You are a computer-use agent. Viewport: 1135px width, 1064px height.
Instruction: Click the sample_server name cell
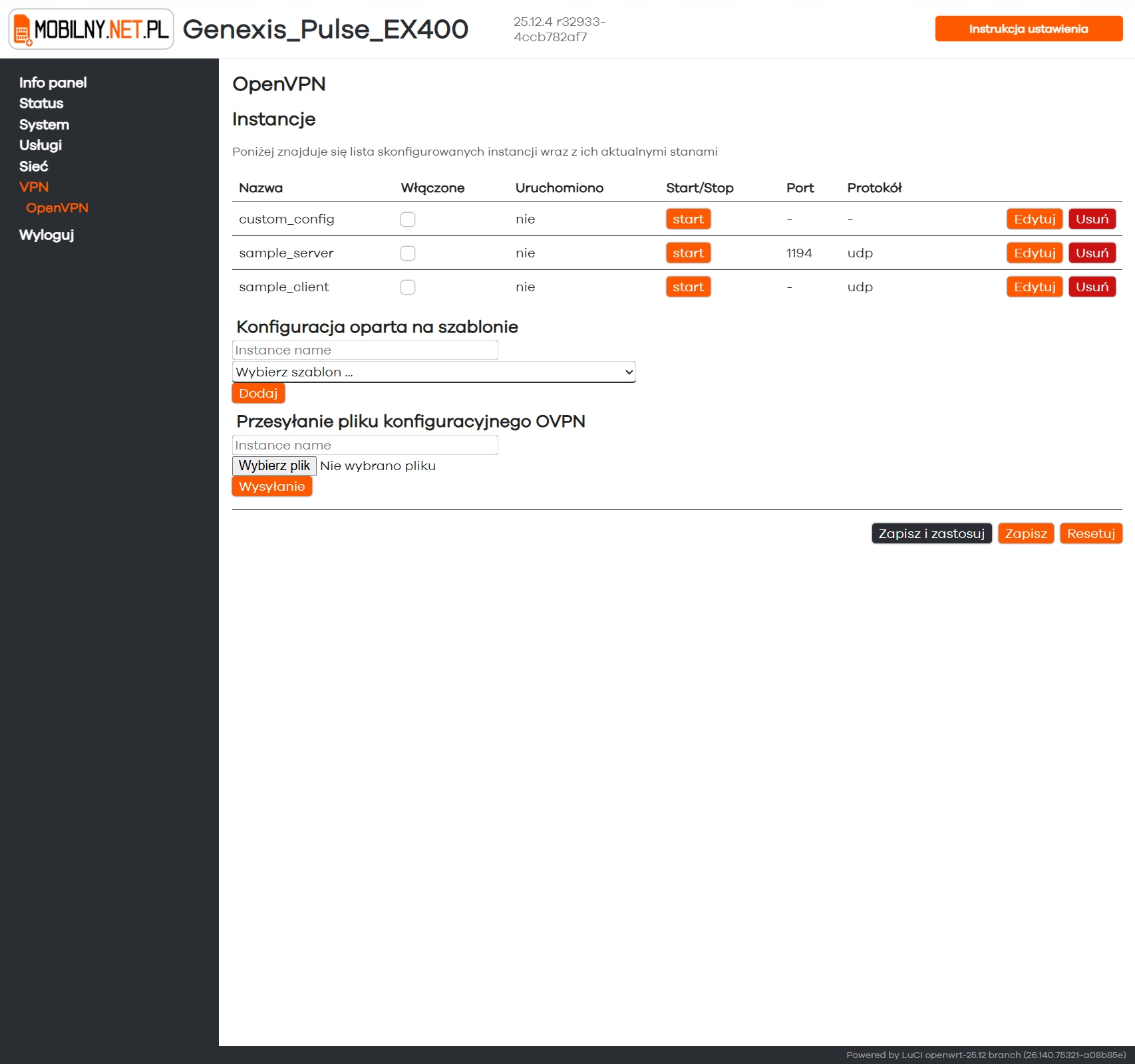point(286,253)
